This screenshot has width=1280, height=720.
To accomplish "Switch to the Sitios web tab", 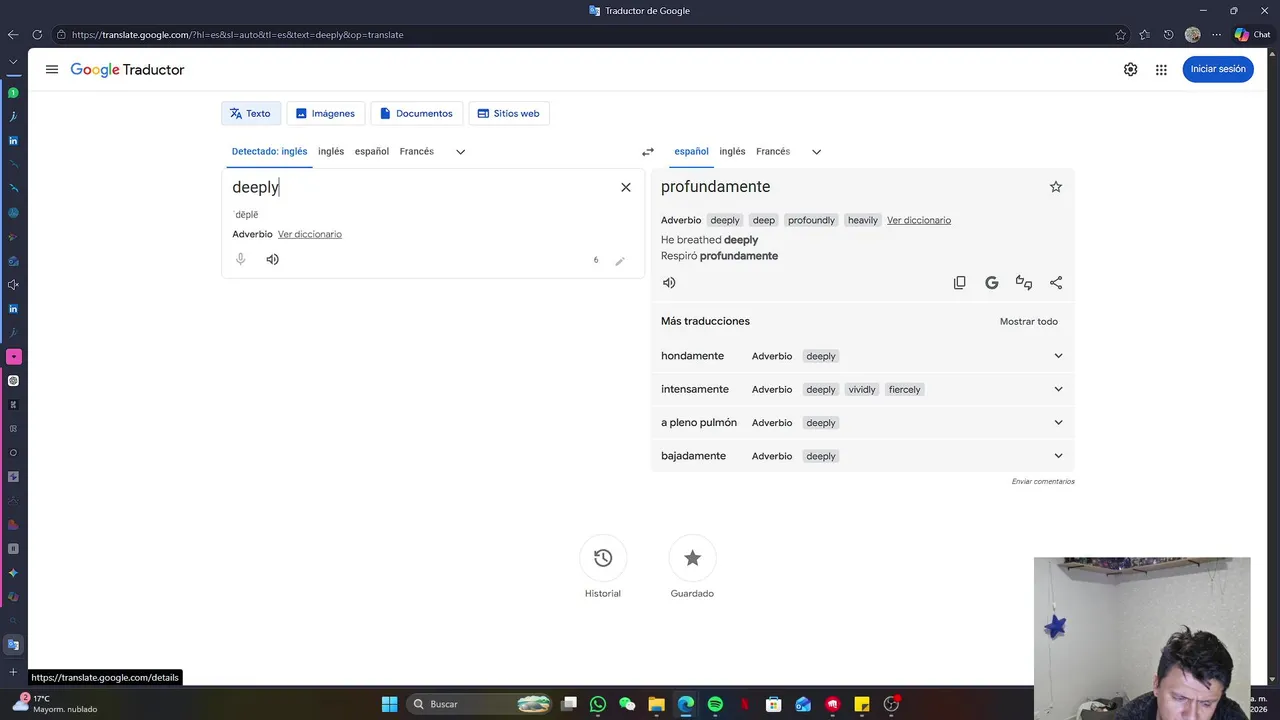I will click(508, 113).
